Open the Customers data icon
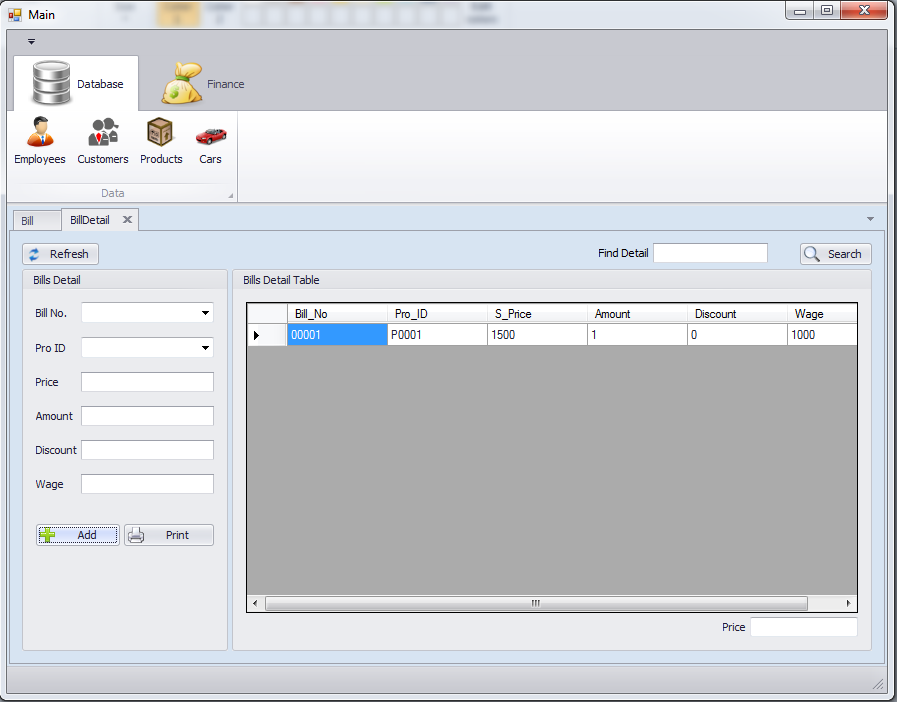 coord(103,141)
